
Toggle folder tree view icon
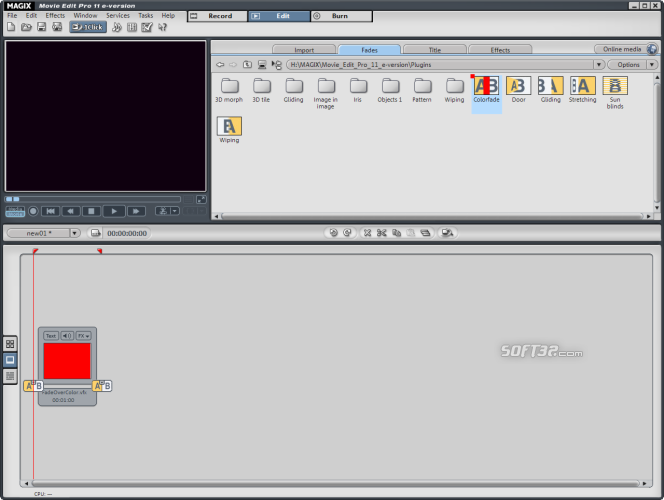click(277, 65)
